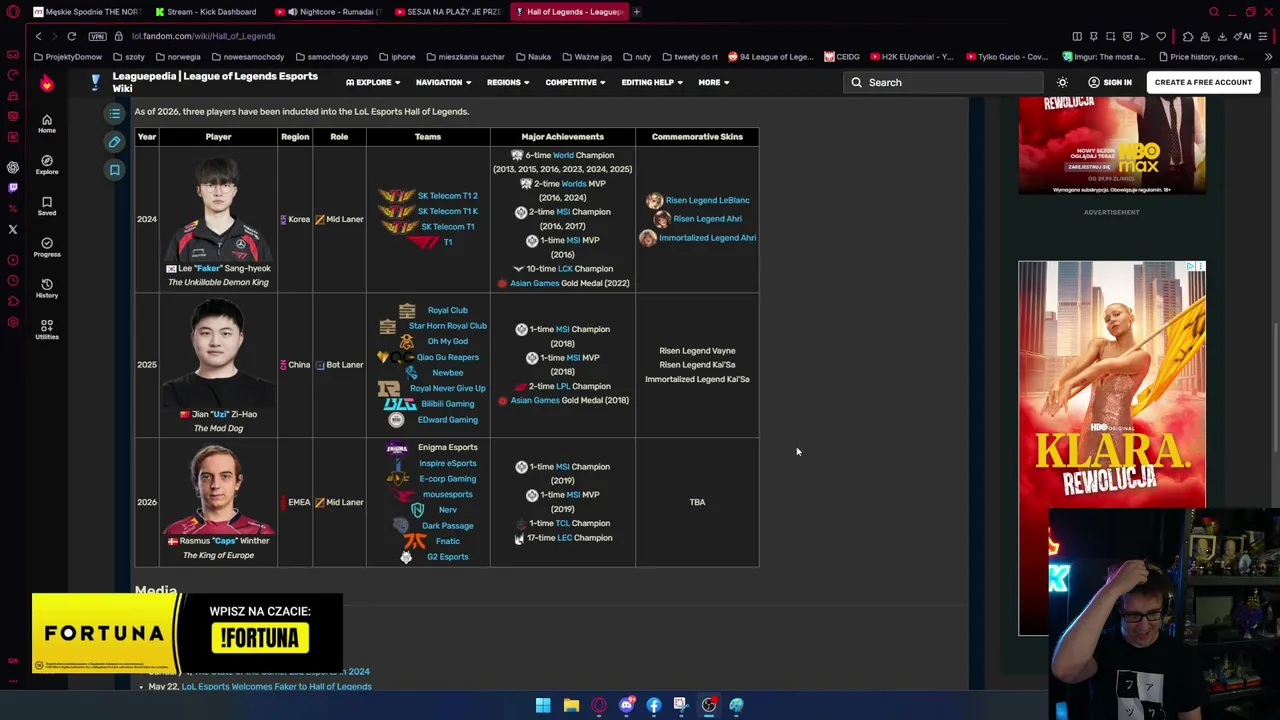
Task: Open Windows Start menu in taskbar
Action: click(x=543, y=705)
